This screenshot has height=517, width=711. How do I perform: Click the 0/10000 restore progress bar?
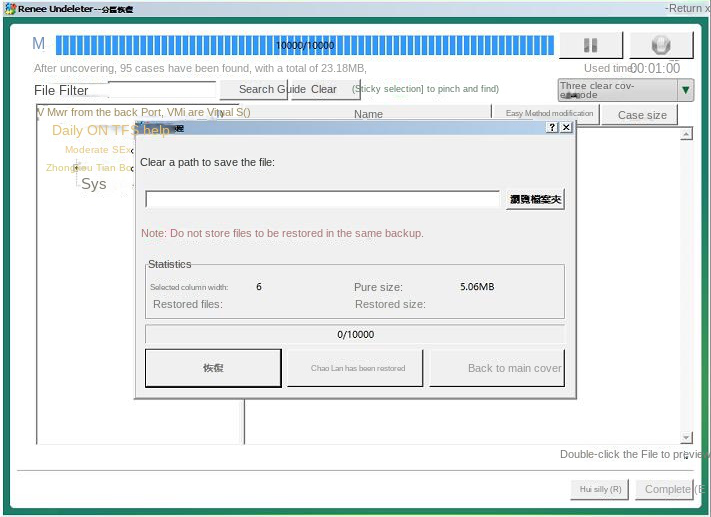tap(355, 335)
